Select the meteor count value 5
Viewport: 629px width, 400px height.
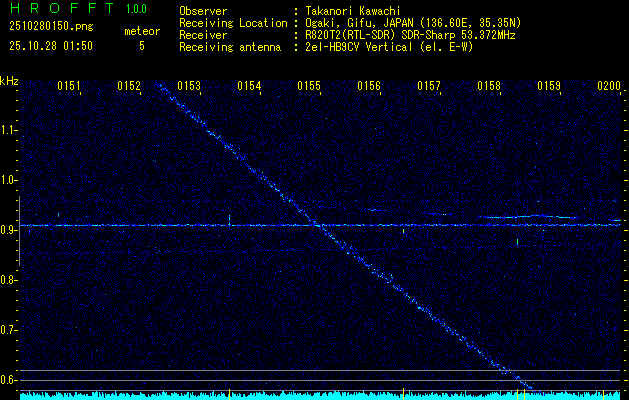[x=142, y=46]
